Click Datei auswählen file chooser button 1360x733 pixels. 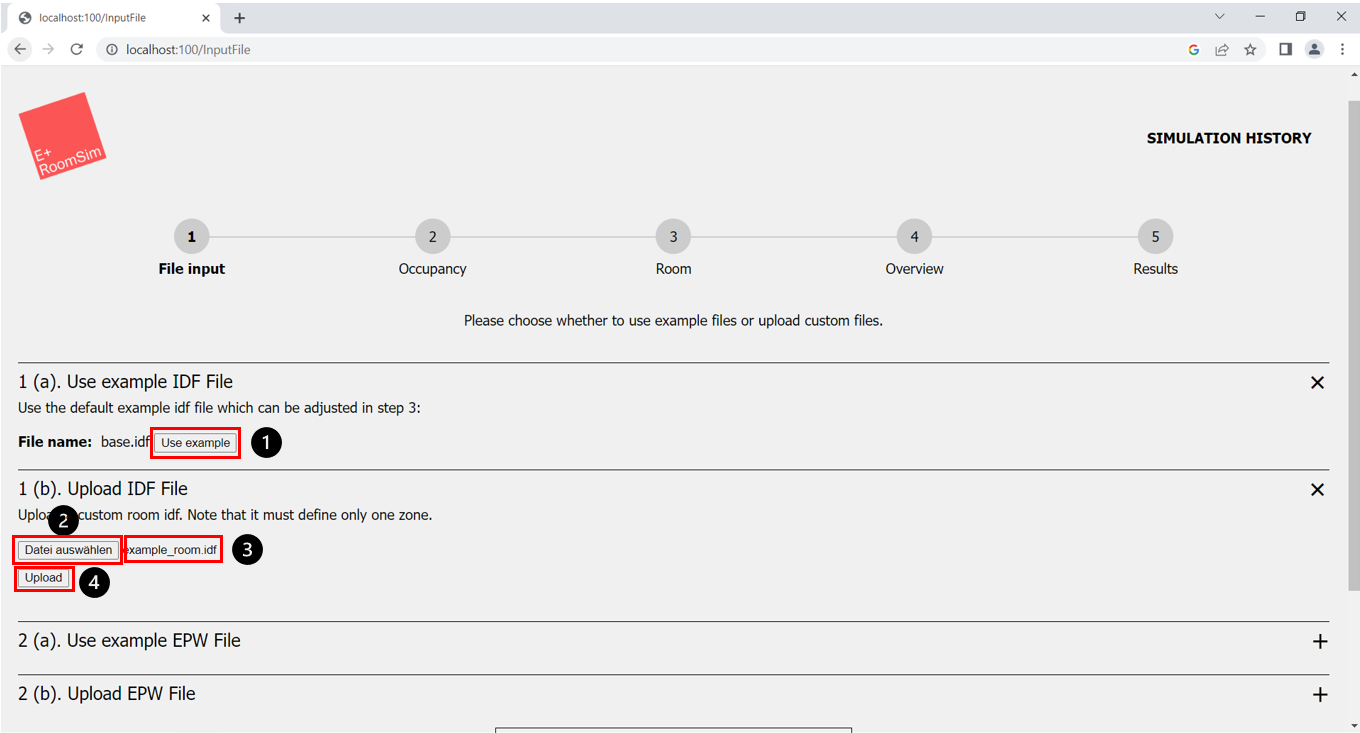pos(68,550)
